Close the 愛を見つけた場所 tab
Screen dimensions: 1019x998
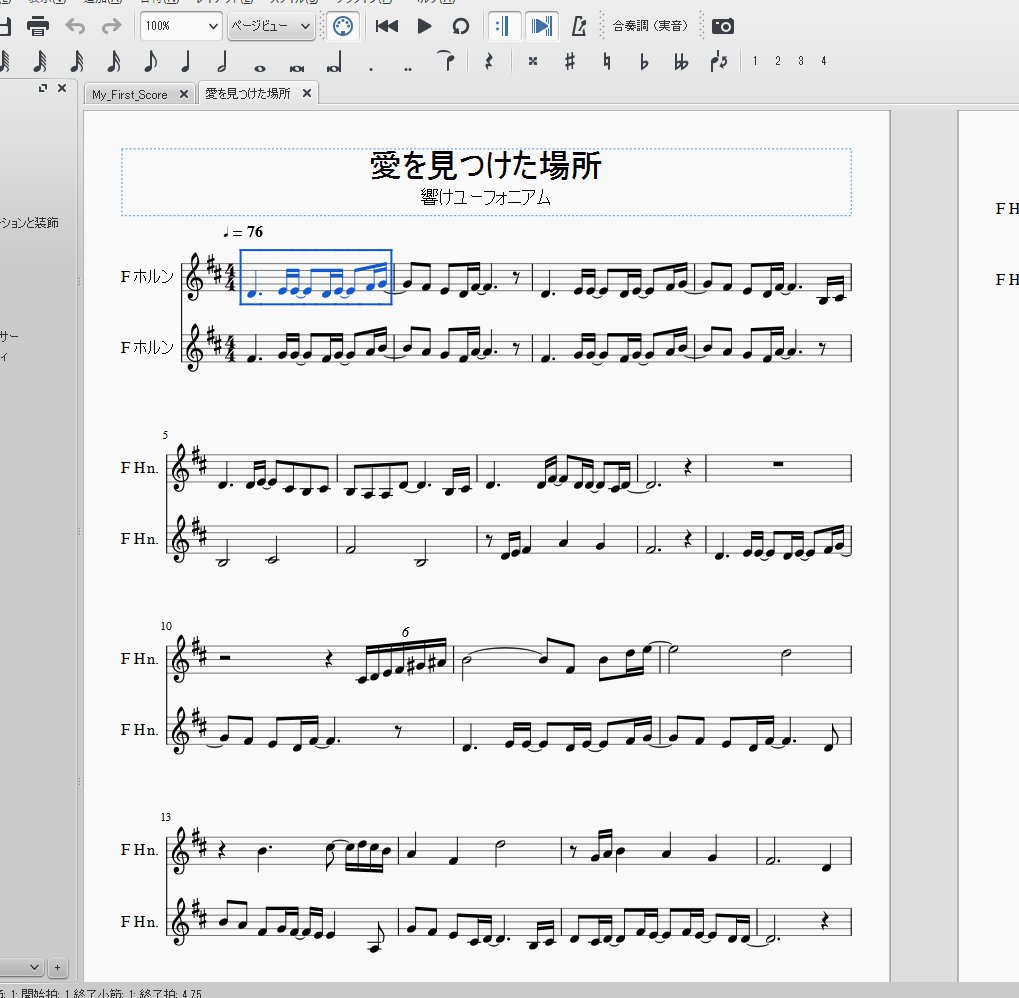tap(307, 94)
